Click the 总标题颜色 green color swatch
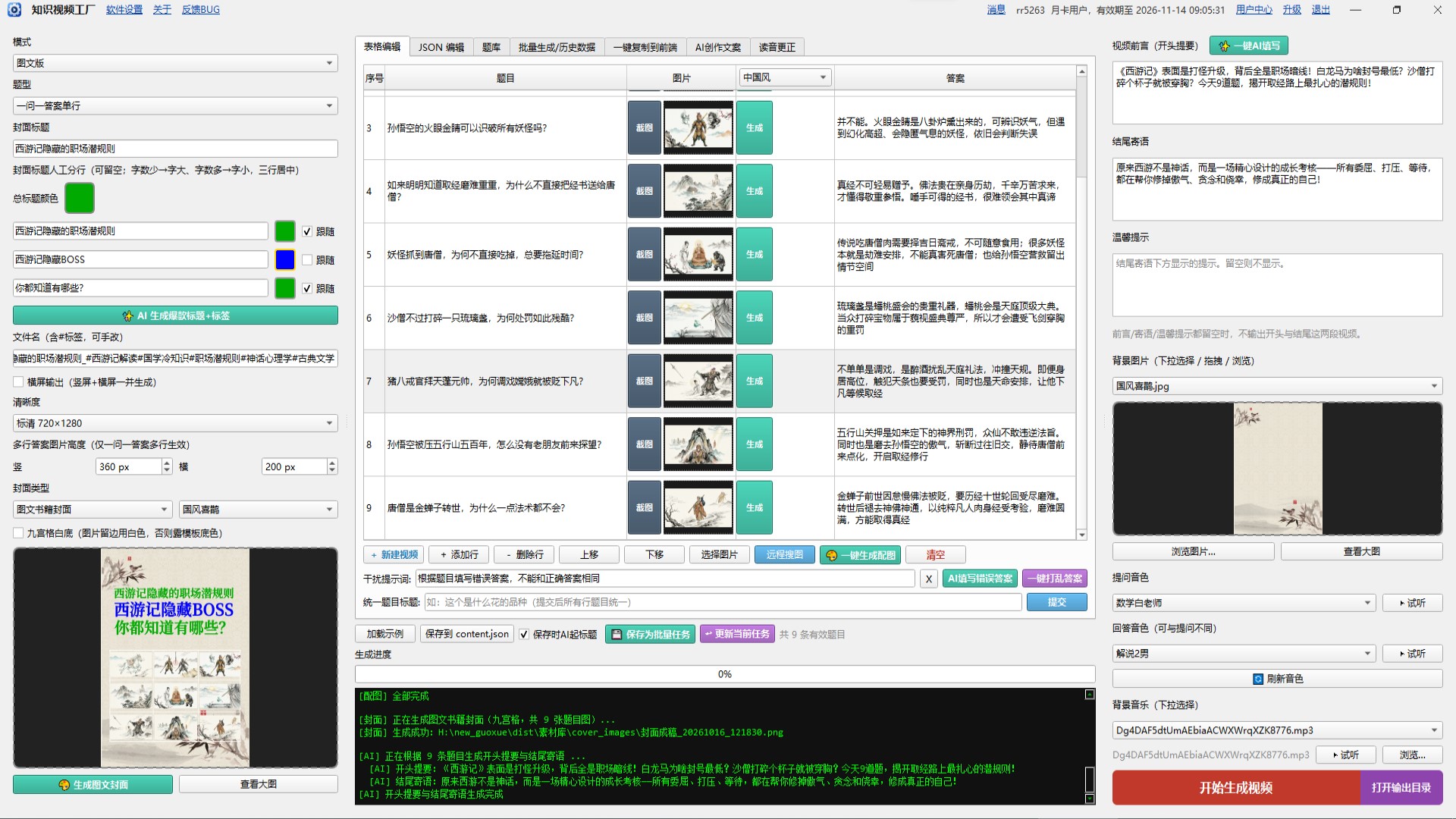This screenshot has width=1456, height=819. point(80,198)
